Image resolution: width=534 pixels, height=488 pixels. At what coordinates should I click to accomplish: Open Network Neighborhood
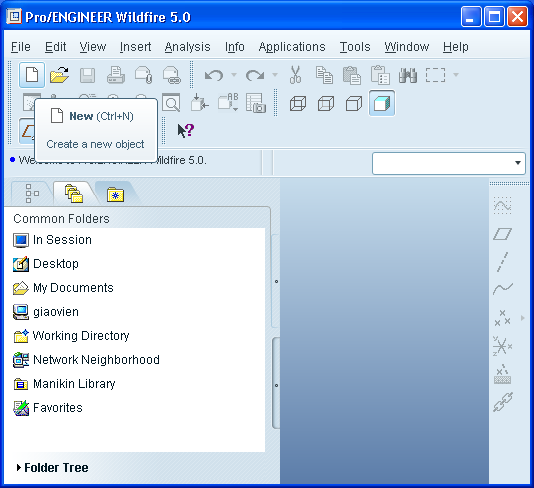pos(86,360)
